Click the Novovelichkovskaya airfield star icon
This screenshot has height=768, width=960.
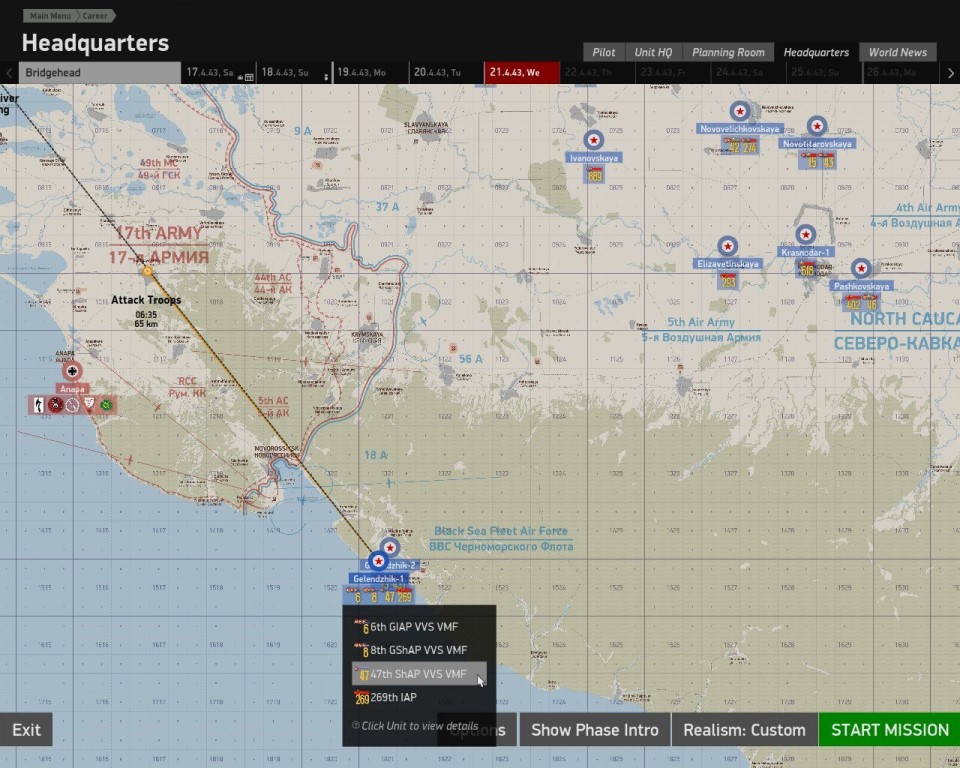tap(740, 111)
